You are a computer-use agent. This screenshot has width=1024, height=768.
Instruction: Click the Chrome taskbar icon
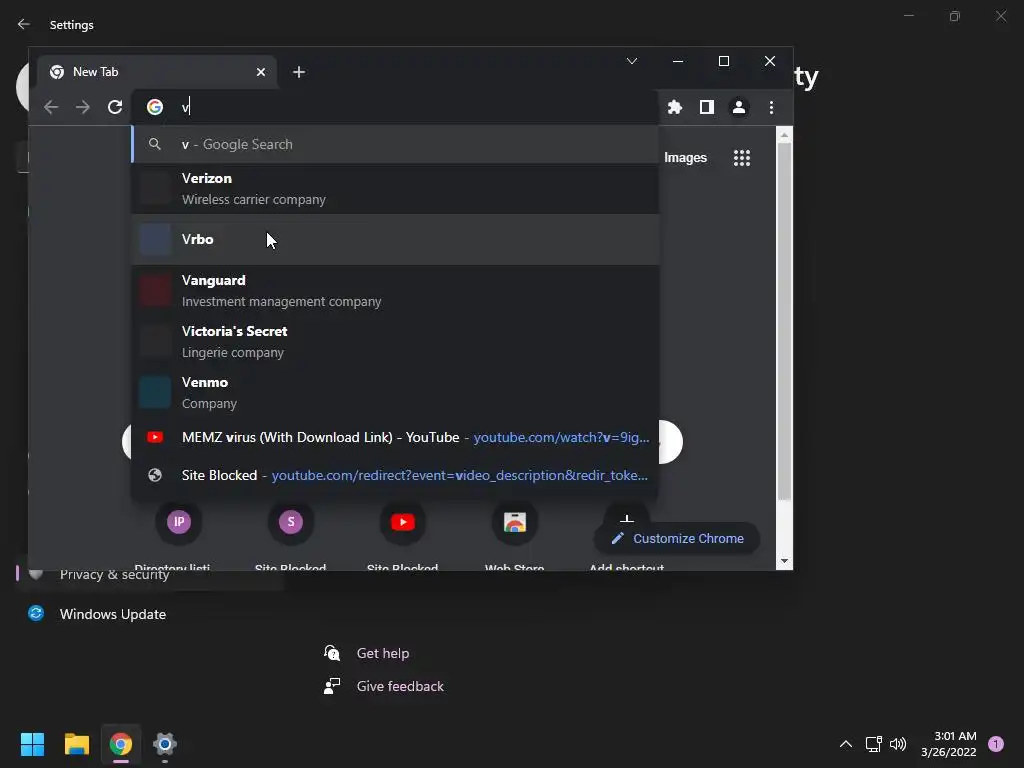click(121, 744)
